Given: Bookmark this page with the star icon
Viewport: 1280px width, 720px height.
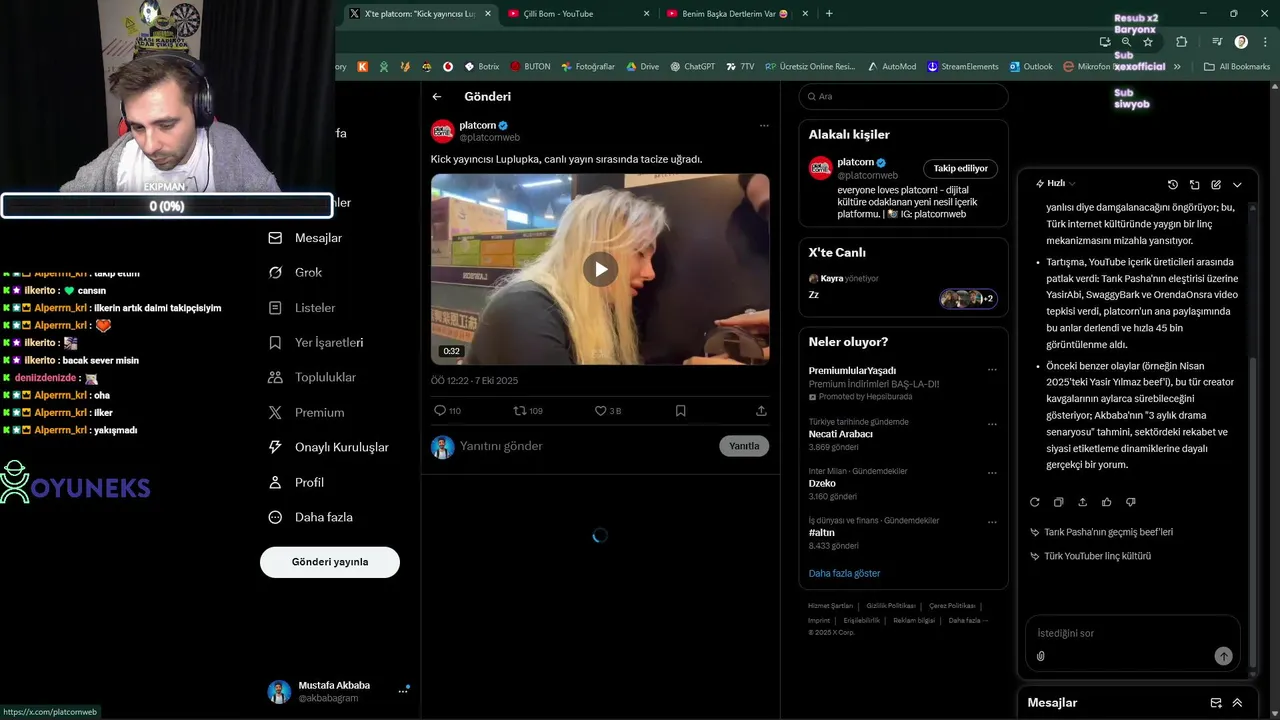Looking at the screenshot, I should click(x=1148, y=42).
